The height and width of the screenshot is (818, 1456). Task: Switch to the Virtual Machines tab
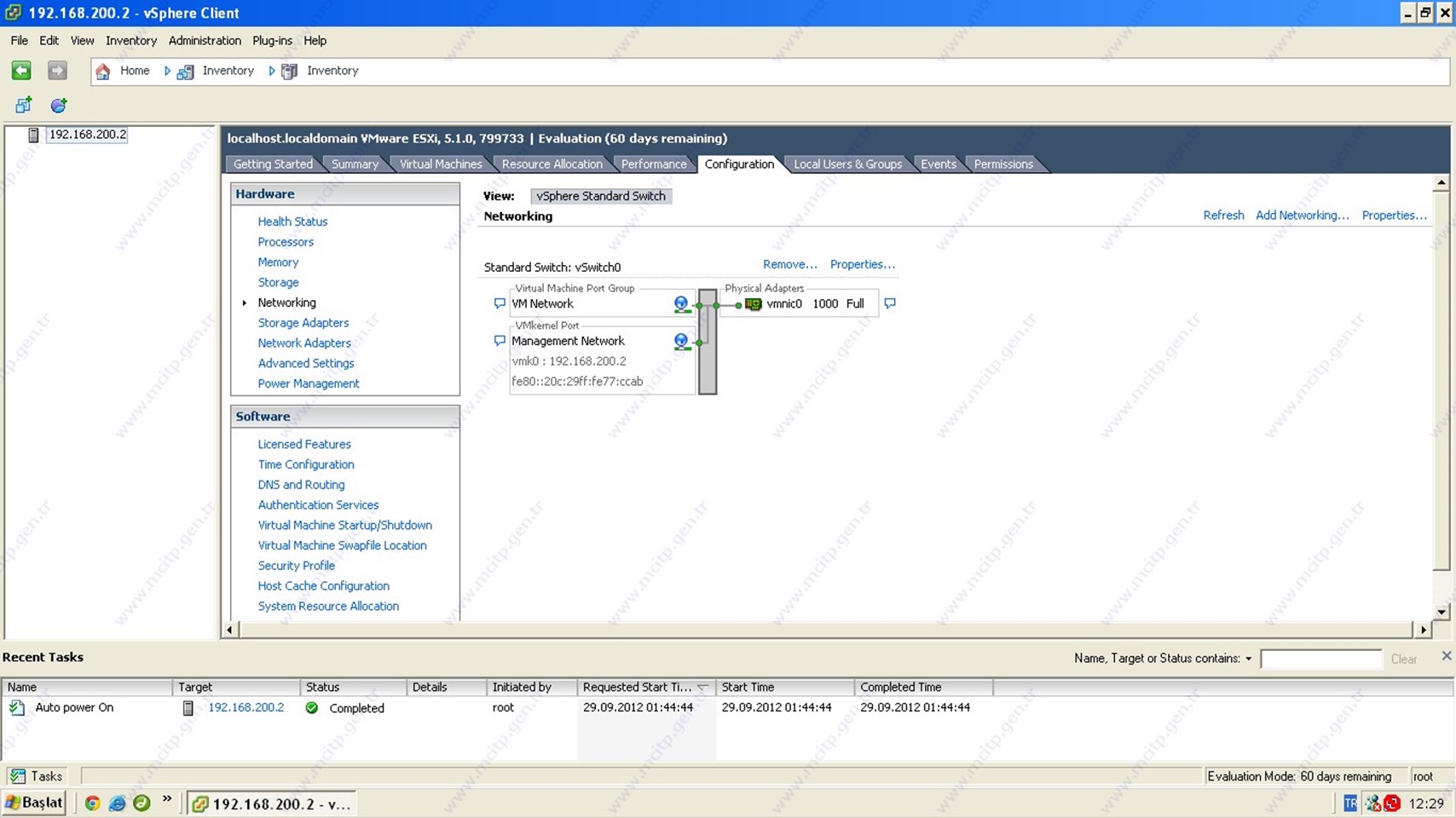[441, 164]
